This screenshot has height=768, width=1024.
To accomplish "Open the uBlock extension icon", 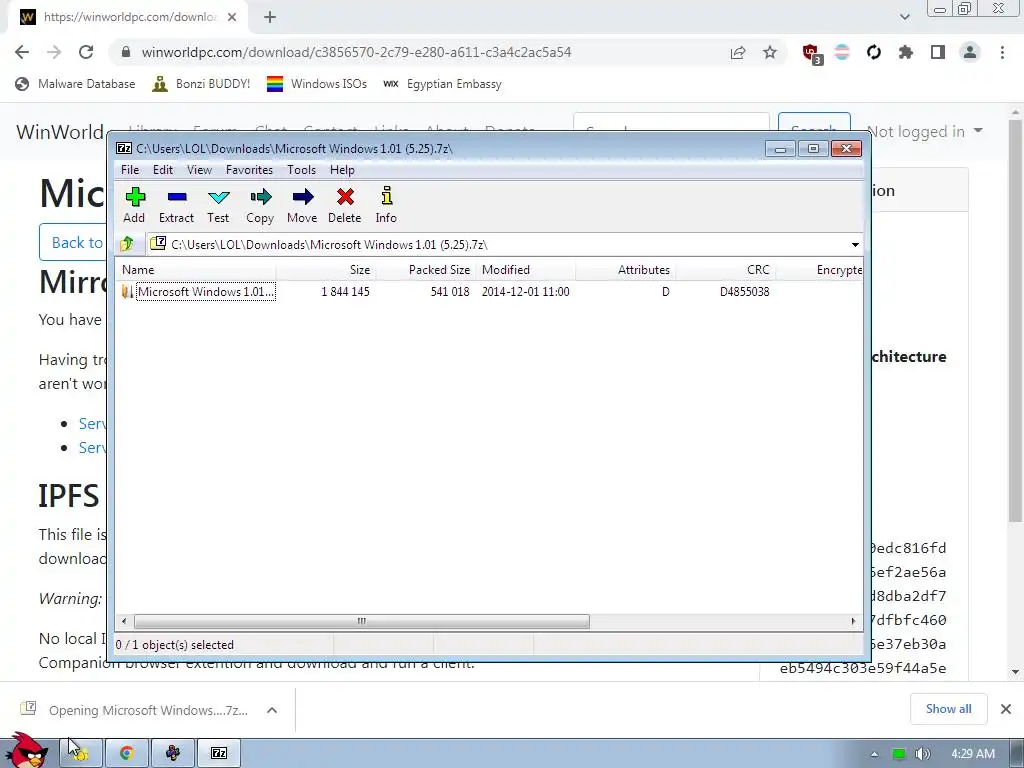I will (x=812, y=54).
